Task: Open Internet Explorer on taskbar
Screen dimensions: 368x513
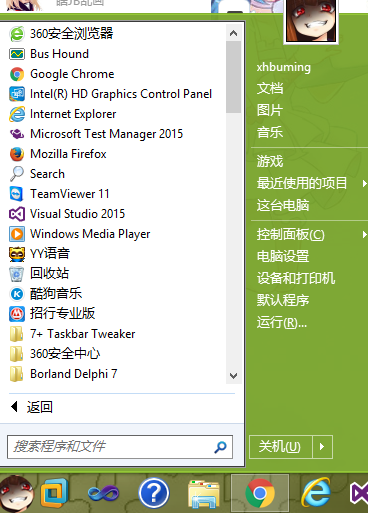Action: coord(315,493)
